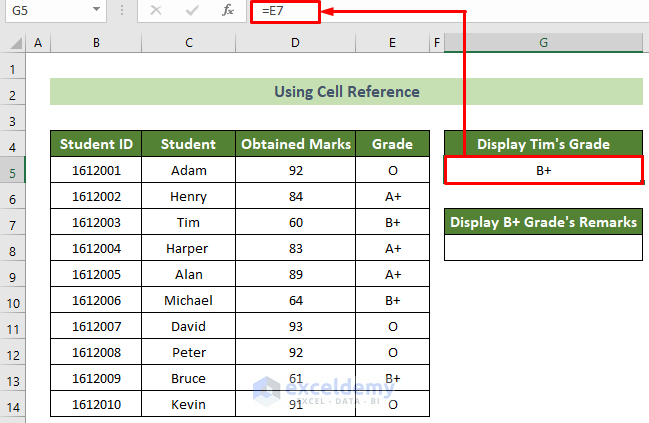Select the cell containing David
Screen dimensions: 649x423
(x=188, y=326)
